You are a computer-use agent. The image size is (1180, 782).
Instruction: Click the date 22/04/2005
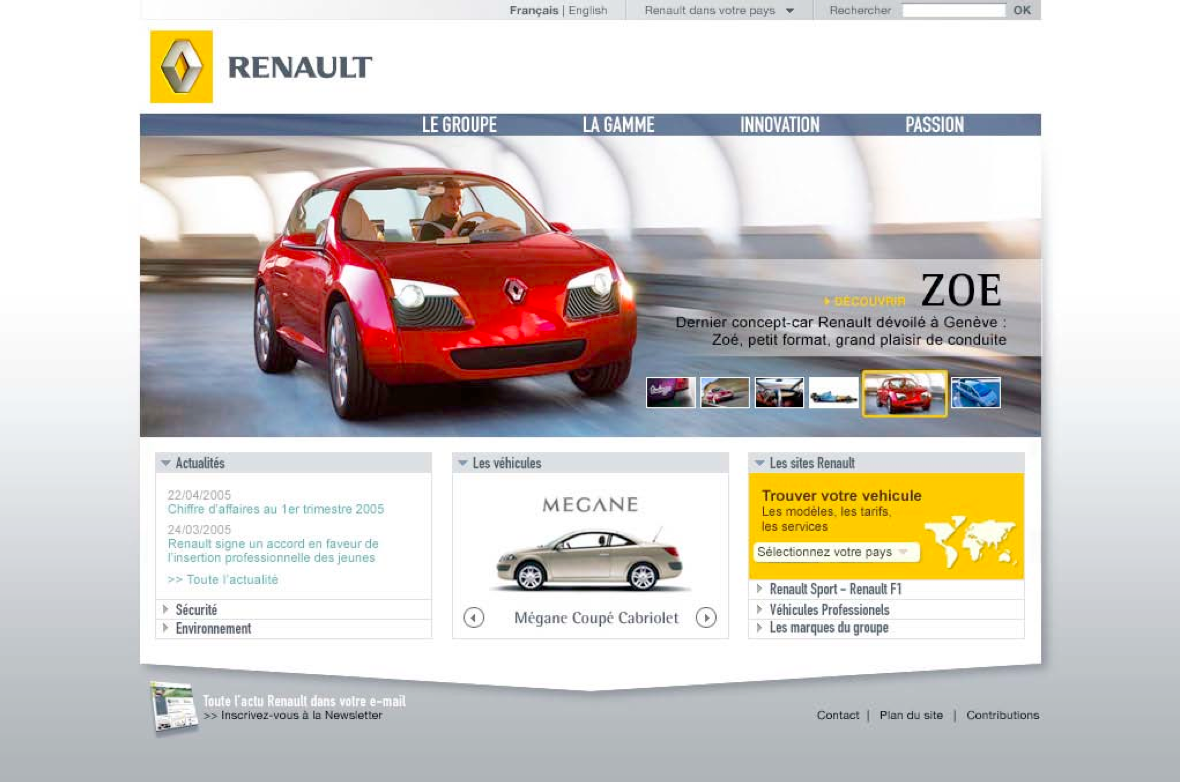tap(199, 495)
